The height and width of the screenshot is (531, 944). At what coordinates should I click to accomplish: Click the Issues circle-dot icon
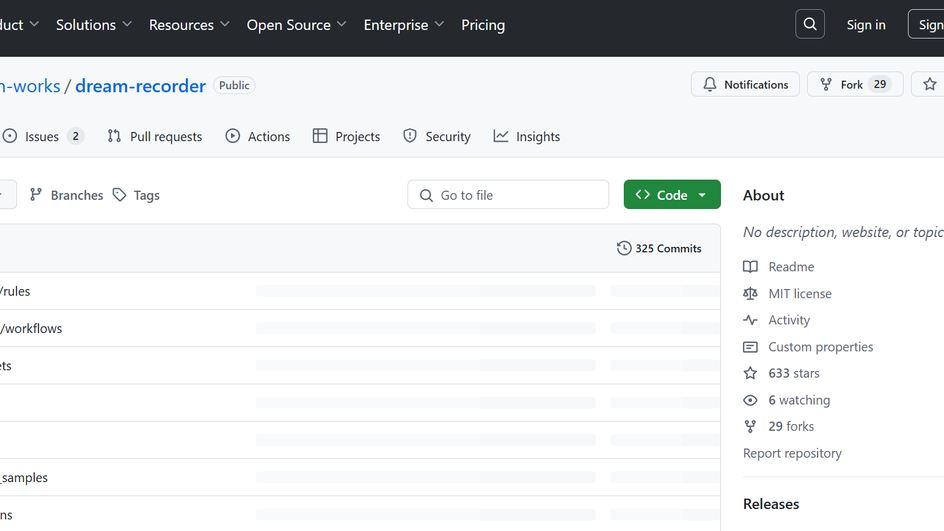pos(10,136)
